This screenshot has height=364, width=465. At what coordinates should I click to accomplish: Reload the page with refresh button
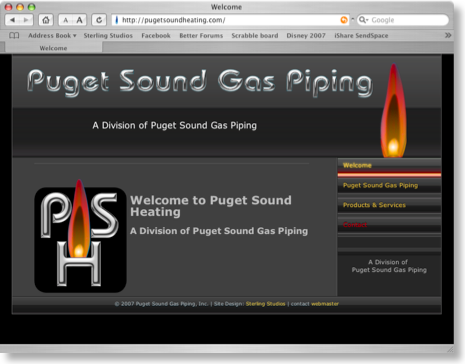[99, 20]
